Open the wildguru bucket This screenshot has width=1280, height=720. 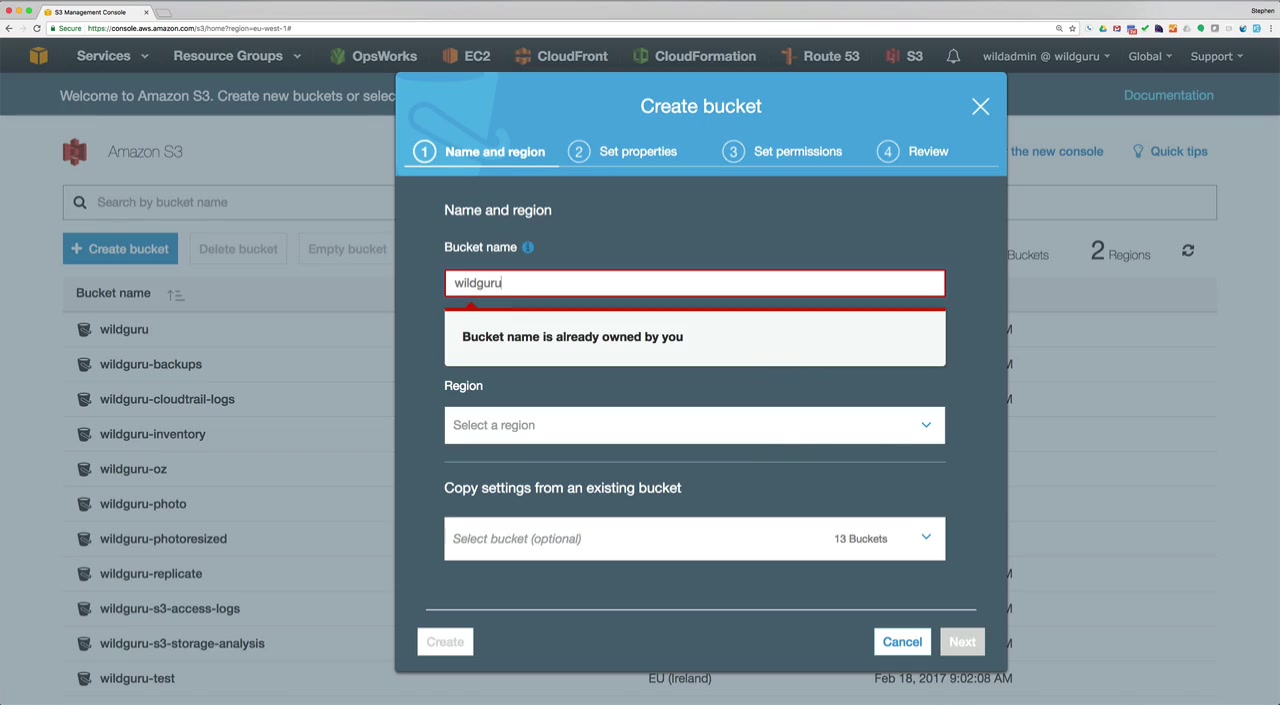click(x=124, y=329)
